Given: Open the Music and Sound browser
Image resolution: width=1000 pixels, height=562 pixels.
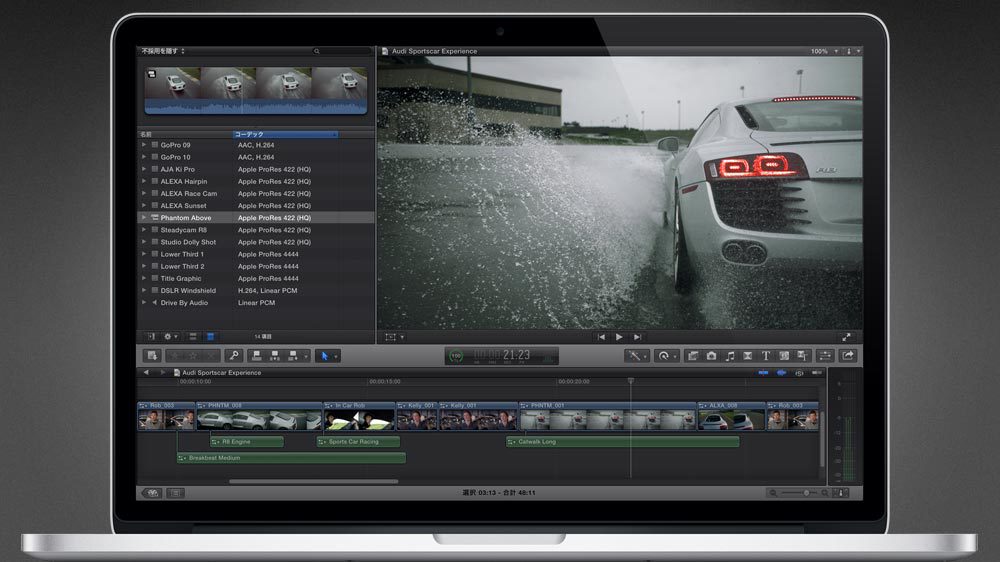Looking at the screenshot, I should click(730, 356).
